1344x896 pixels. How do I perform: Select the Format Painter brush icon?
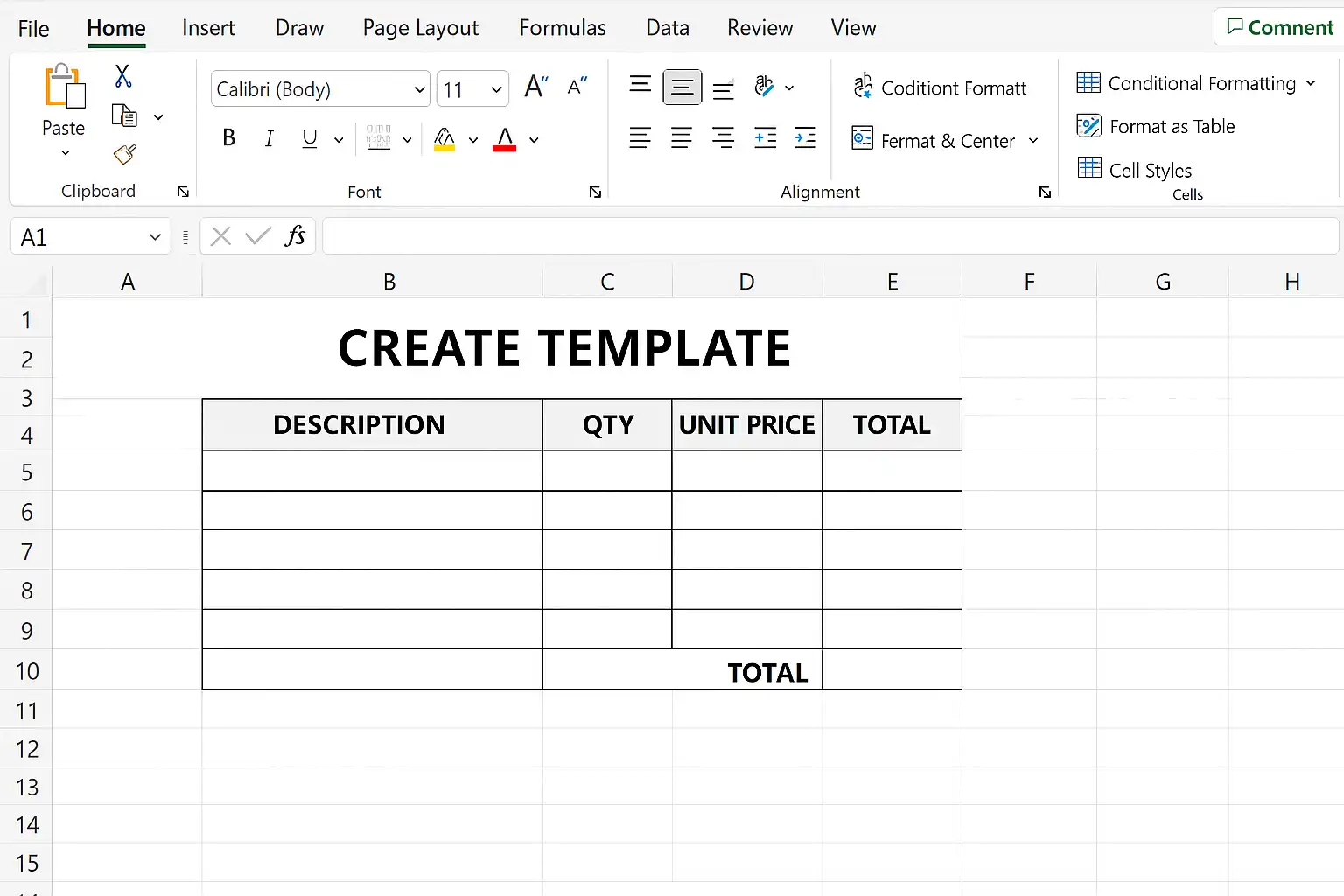click(124, 155)
